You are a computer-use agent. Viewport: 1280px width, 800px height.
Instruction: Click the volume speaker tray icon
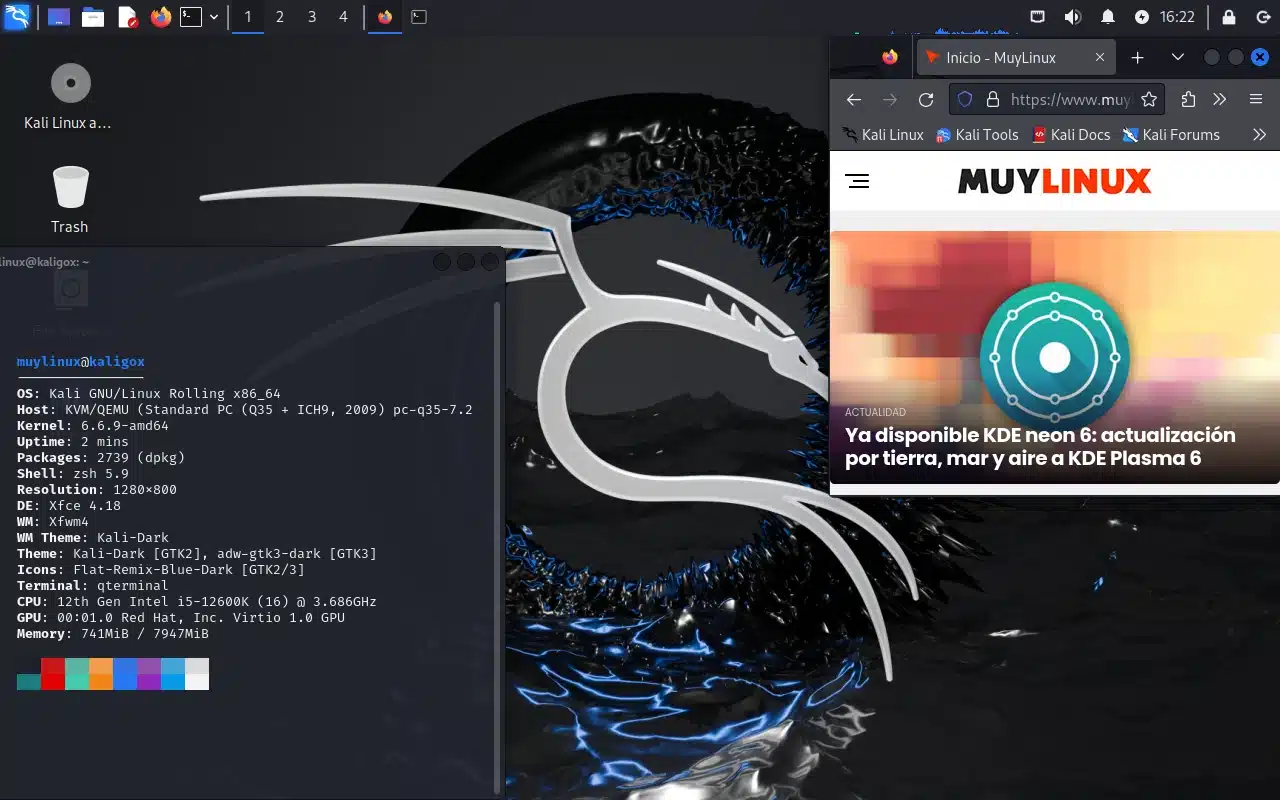pyautogui.click(x=1073, y=17)
